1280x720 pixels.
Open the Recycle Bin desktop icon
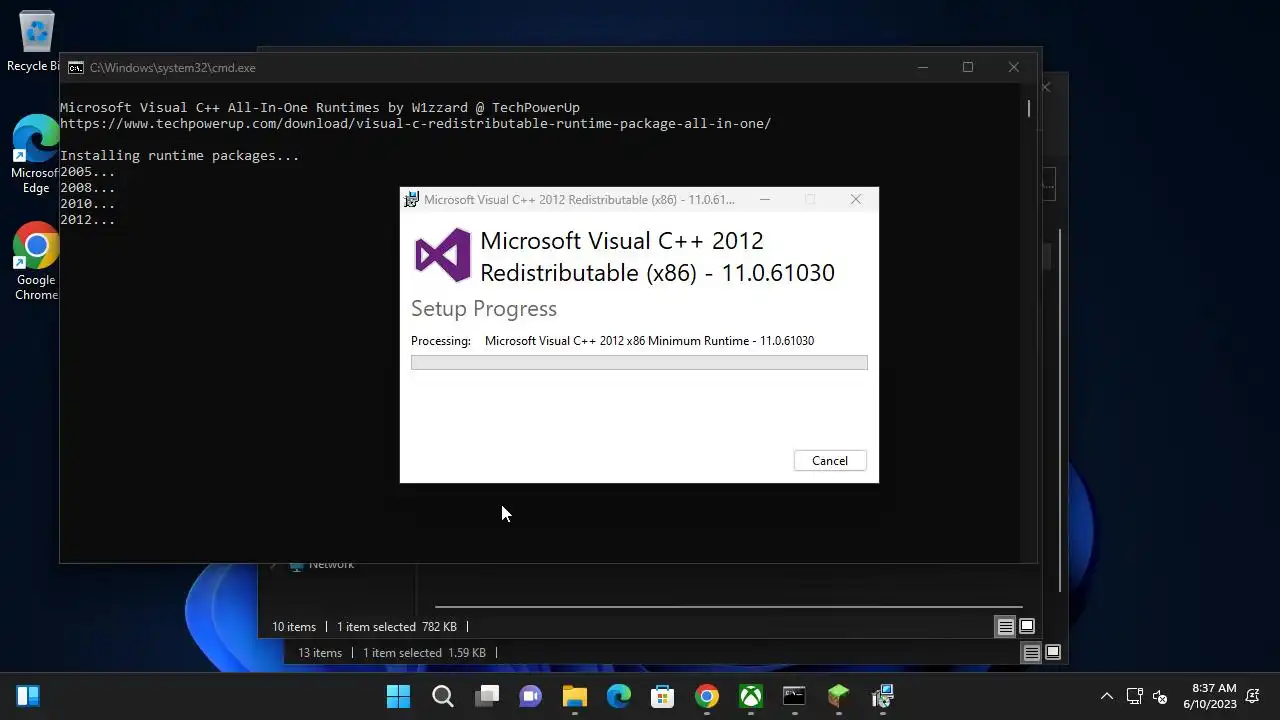pos(36,42)
